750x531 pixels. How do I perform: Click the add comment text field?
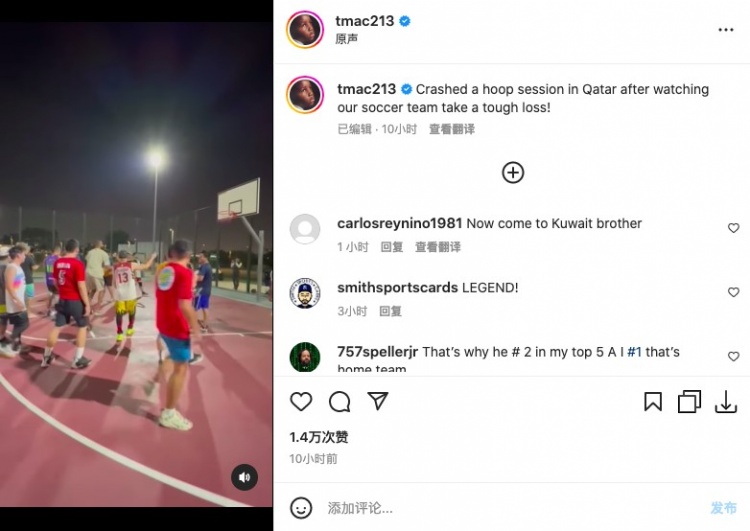tap(512, 508)
